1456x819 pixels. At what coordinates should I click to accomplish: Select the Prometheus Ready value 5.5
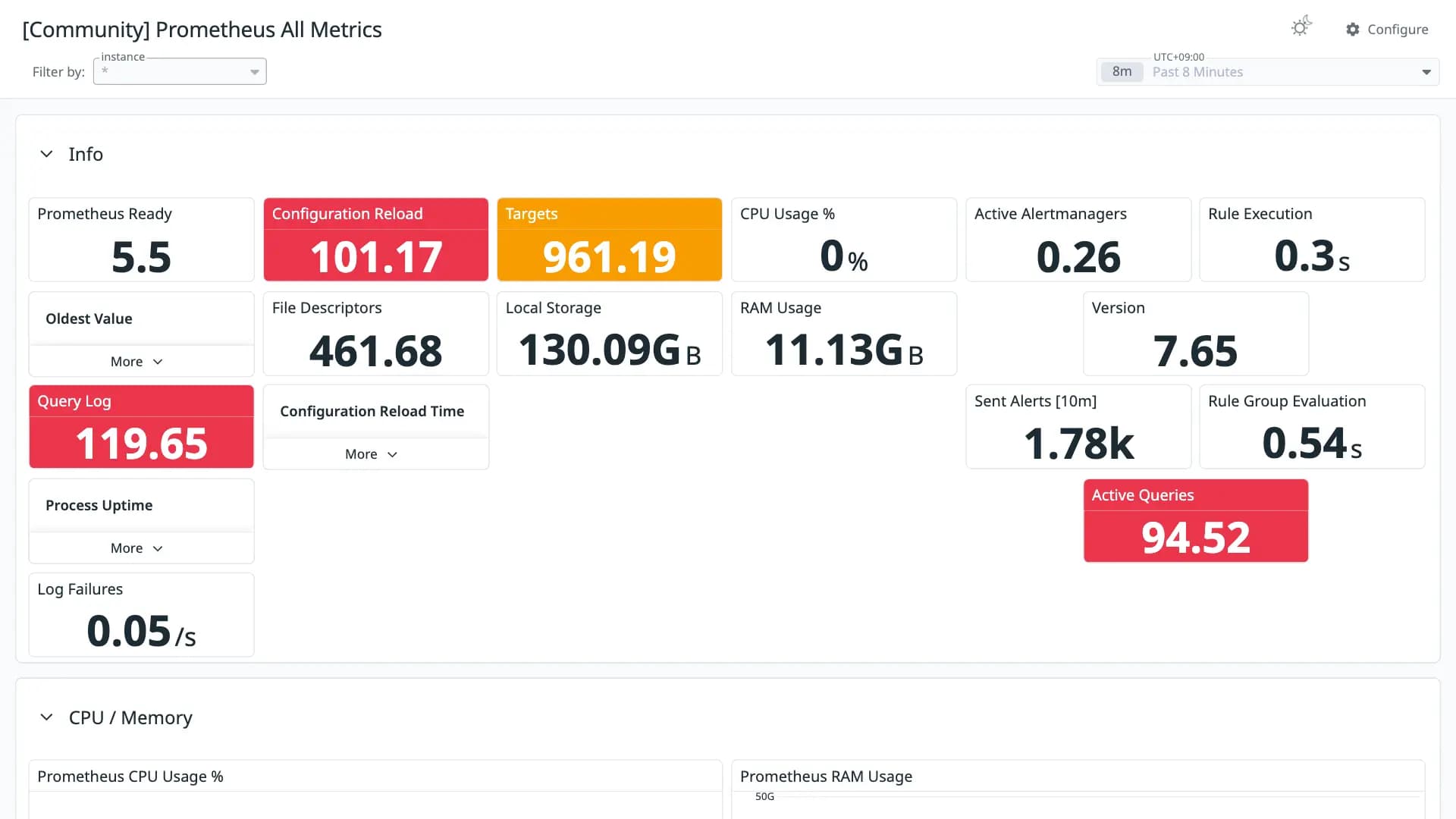(x=141, y=257)
